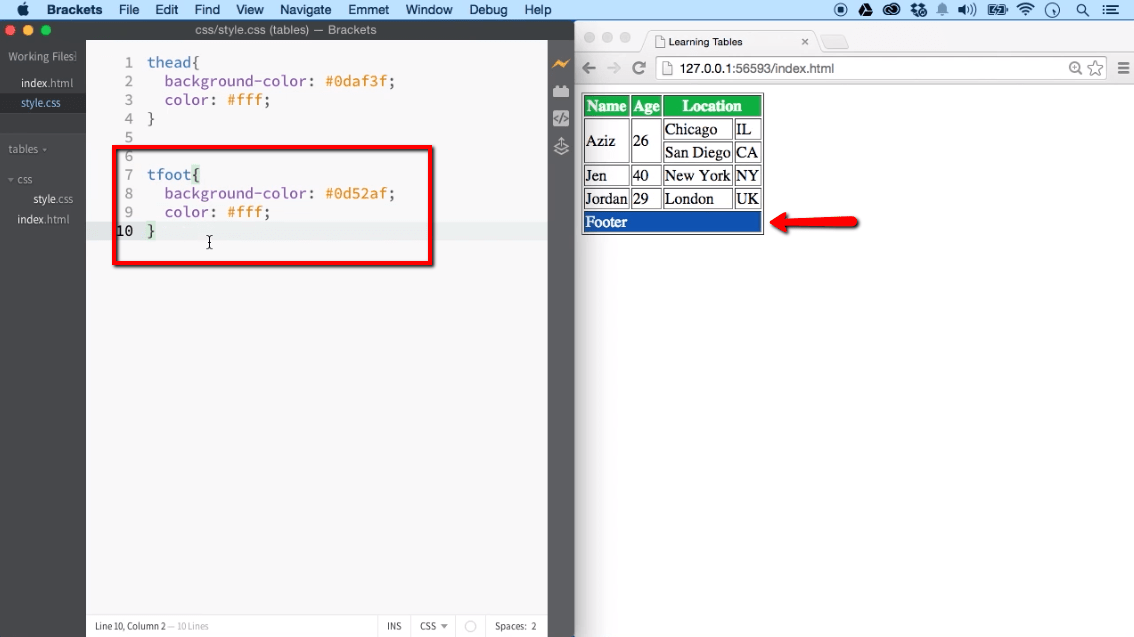
Task: Click Time Machine clock icon
Action: (x=1052, y=9)
